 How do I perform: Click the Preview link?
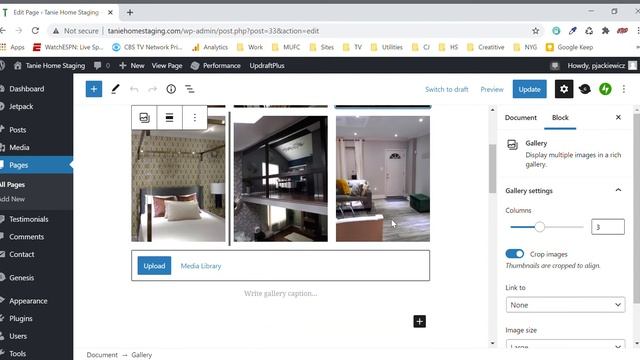pos(492,89)
